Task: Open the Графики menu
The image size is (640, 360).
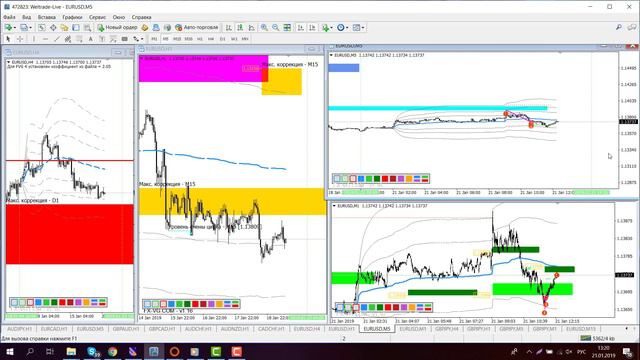Action: tap(72, 17)
